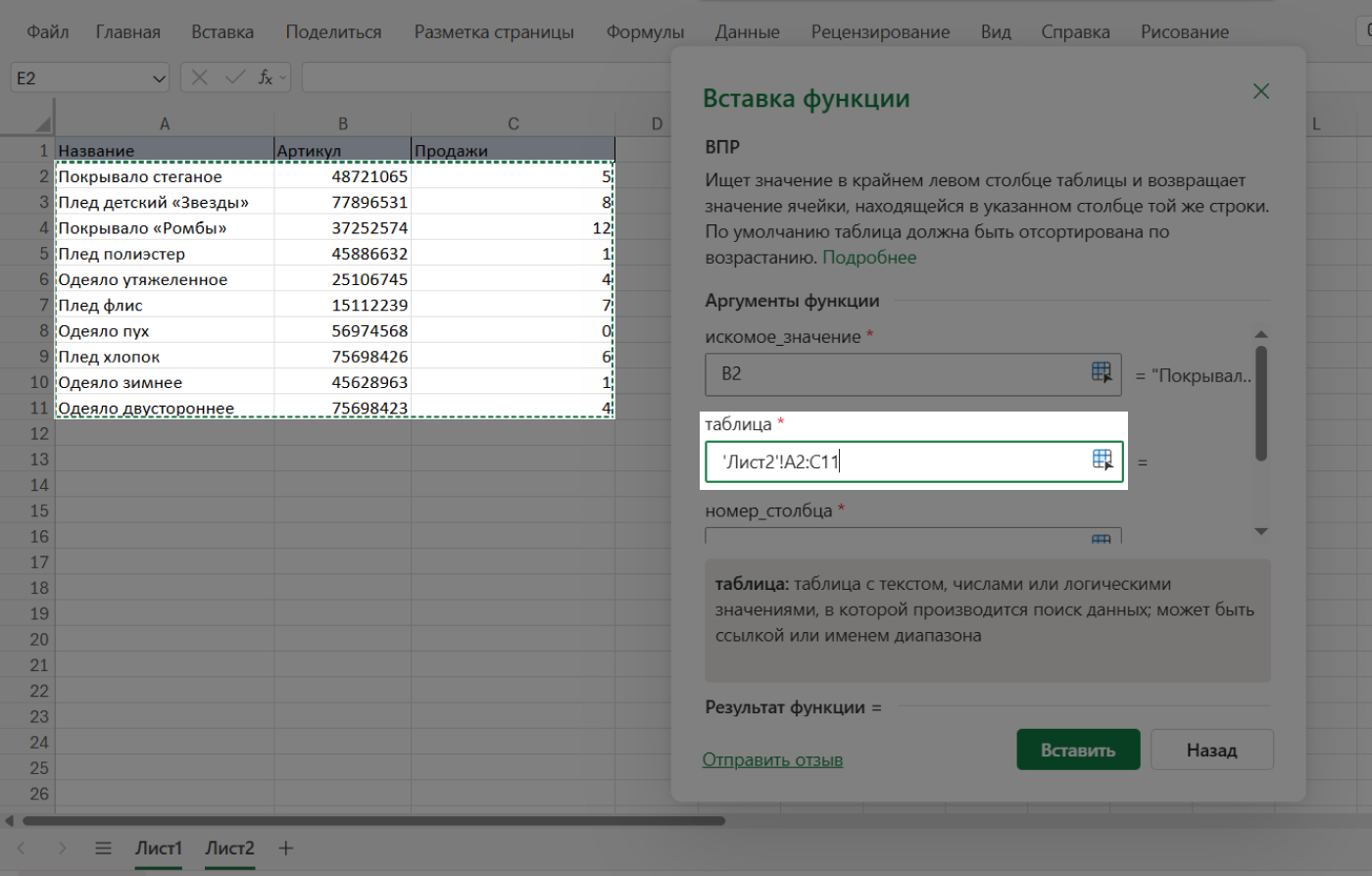Switch to the Данные ribbon tab
The width and height of the screenshot is (1372, 876).
(x=747, y=31)
